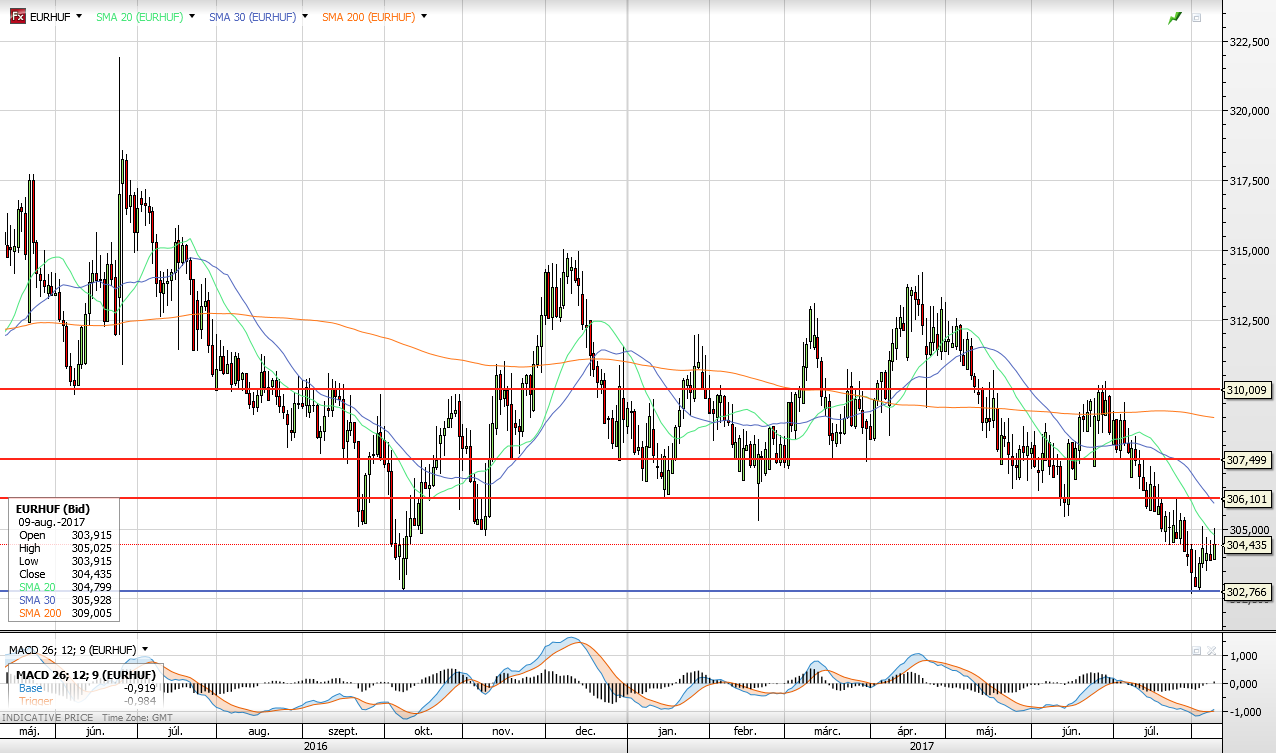The image size is (1276, 753).
Task: Maximize the main price chart panel
Action: [x=1196, y=18]
